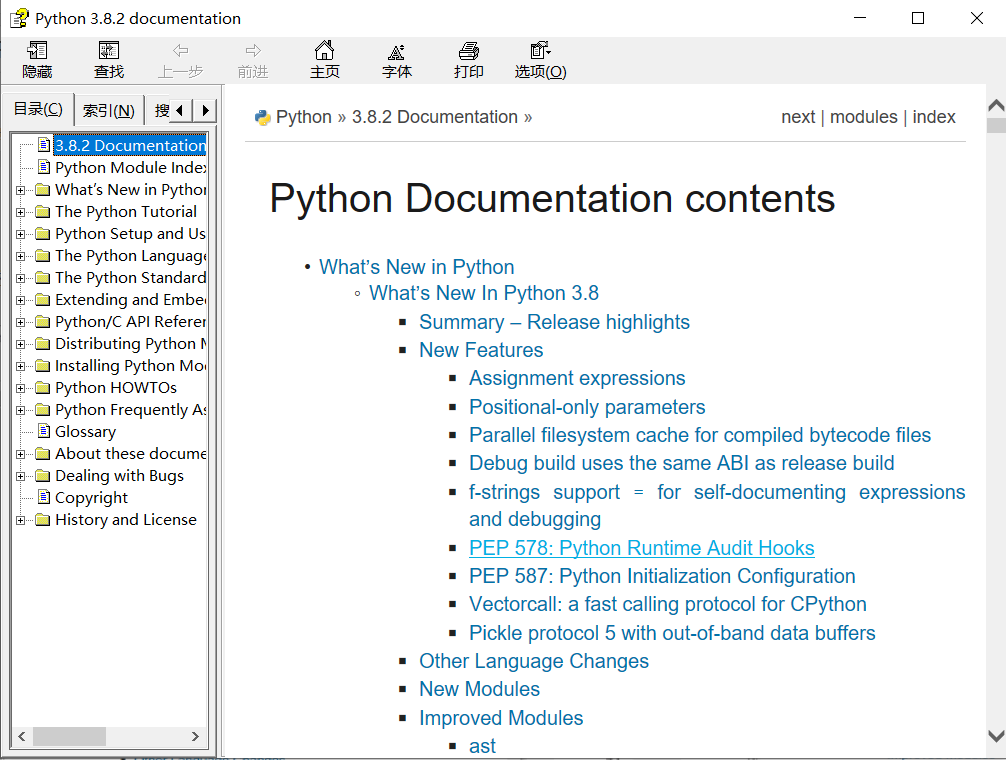This screenshot has height=760, width=1006.
Task: Open Summary – Release highlights link
Action: (554, 322)
